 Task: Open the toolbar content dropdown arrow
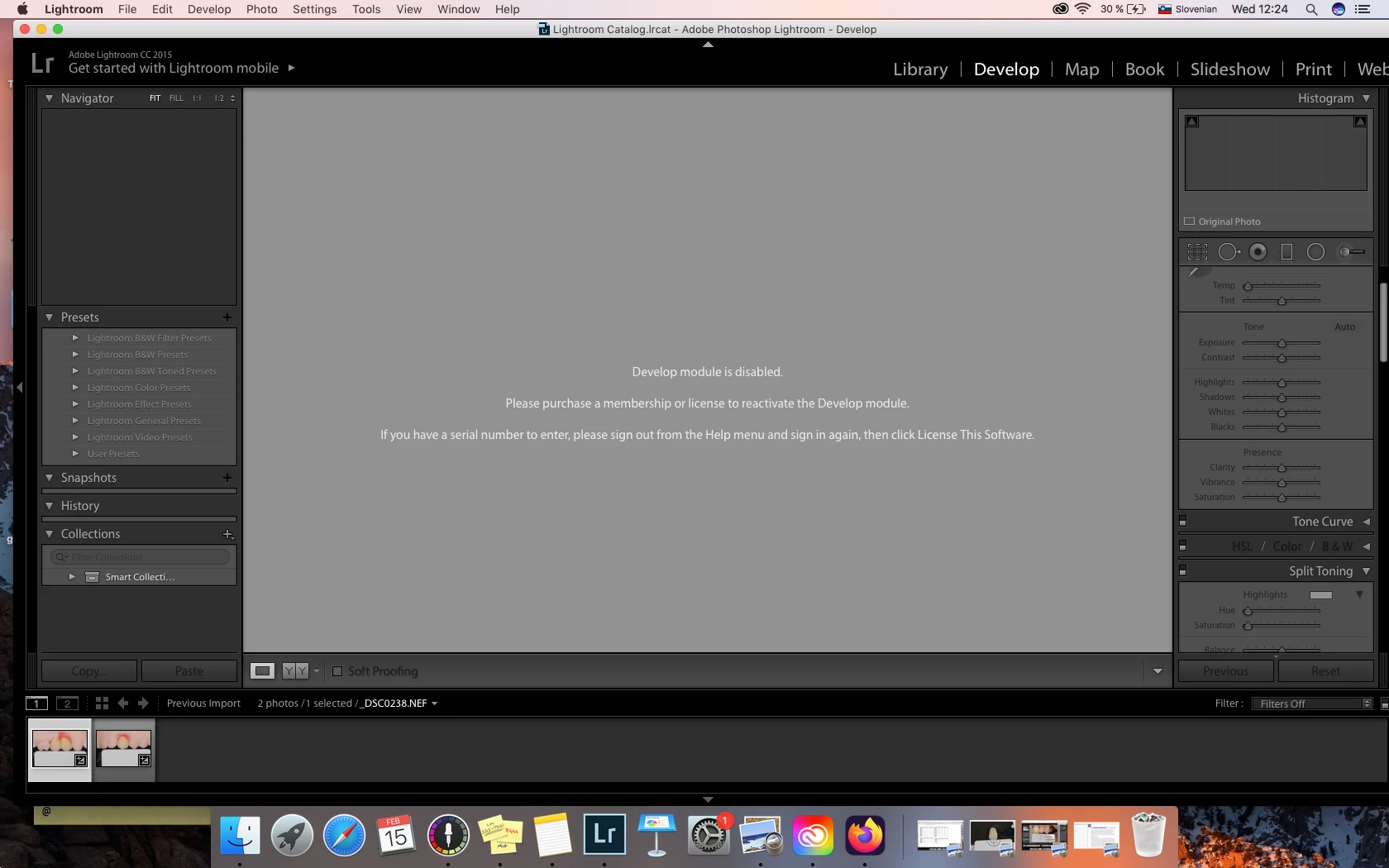click(x=1157, y=671)
